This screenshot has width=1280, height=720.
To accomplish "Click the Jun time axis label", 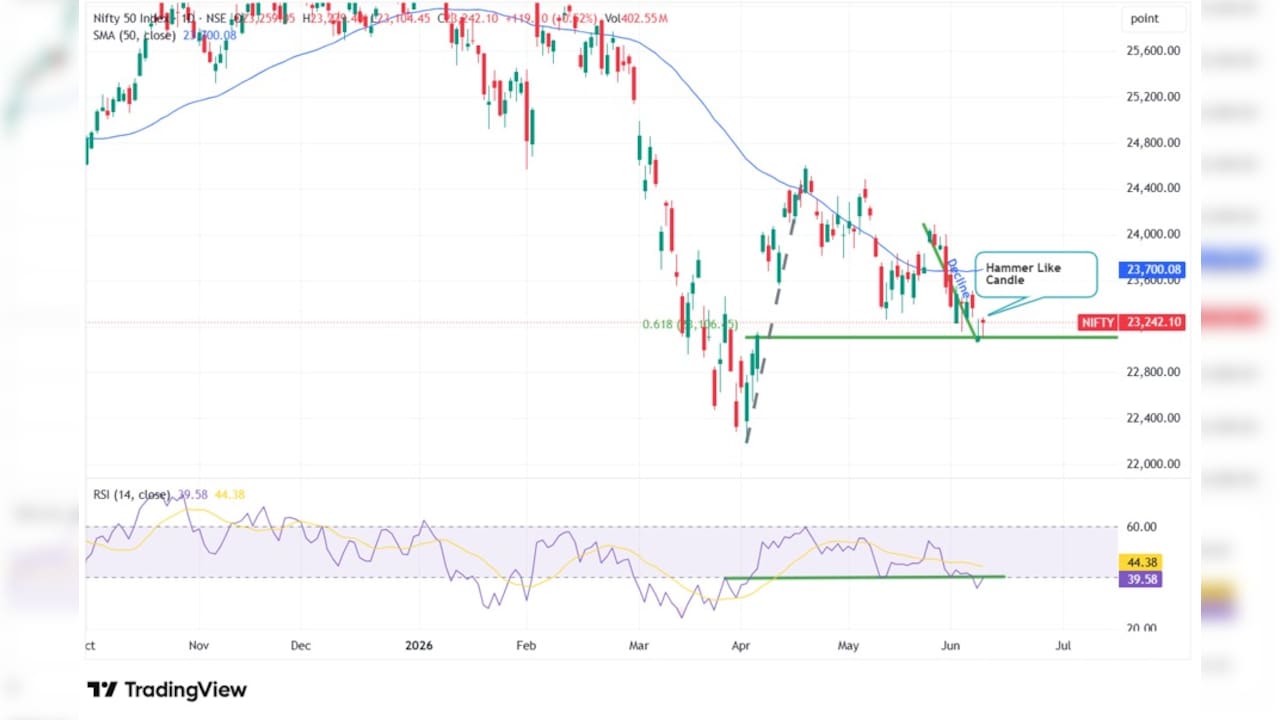I will click(x=951, y=645).
